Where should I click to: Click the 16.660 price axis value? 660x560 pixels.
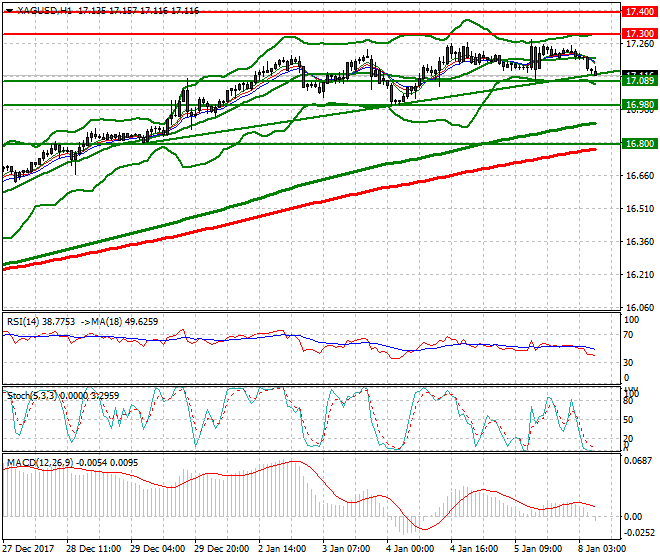640,176
